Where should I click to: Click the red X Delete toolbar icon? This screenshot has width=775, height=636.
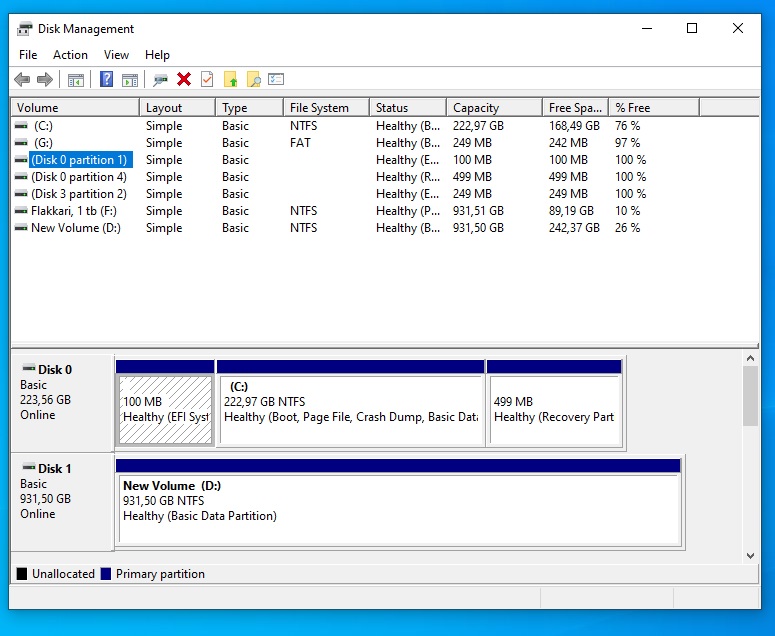tap(184, 80)
